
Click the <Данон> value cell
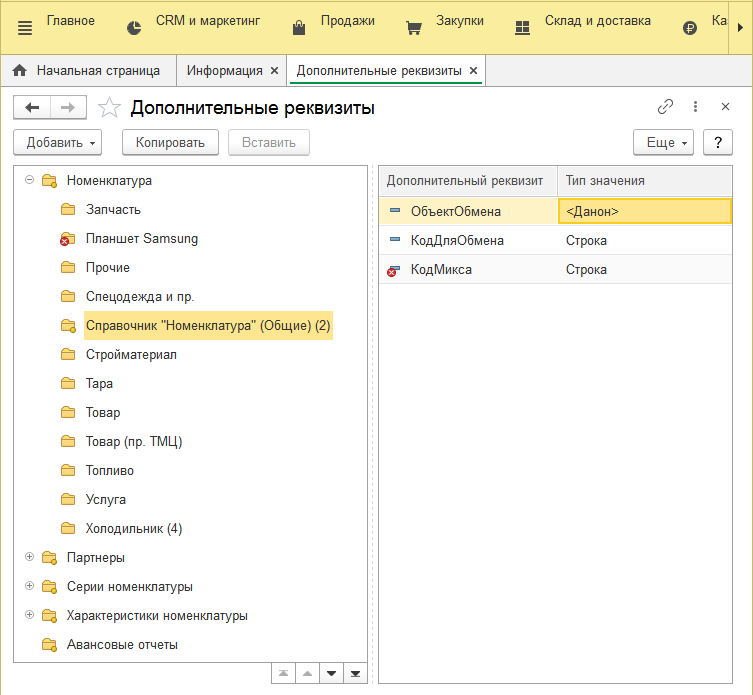pyautogui.click(x=645, y=211)
